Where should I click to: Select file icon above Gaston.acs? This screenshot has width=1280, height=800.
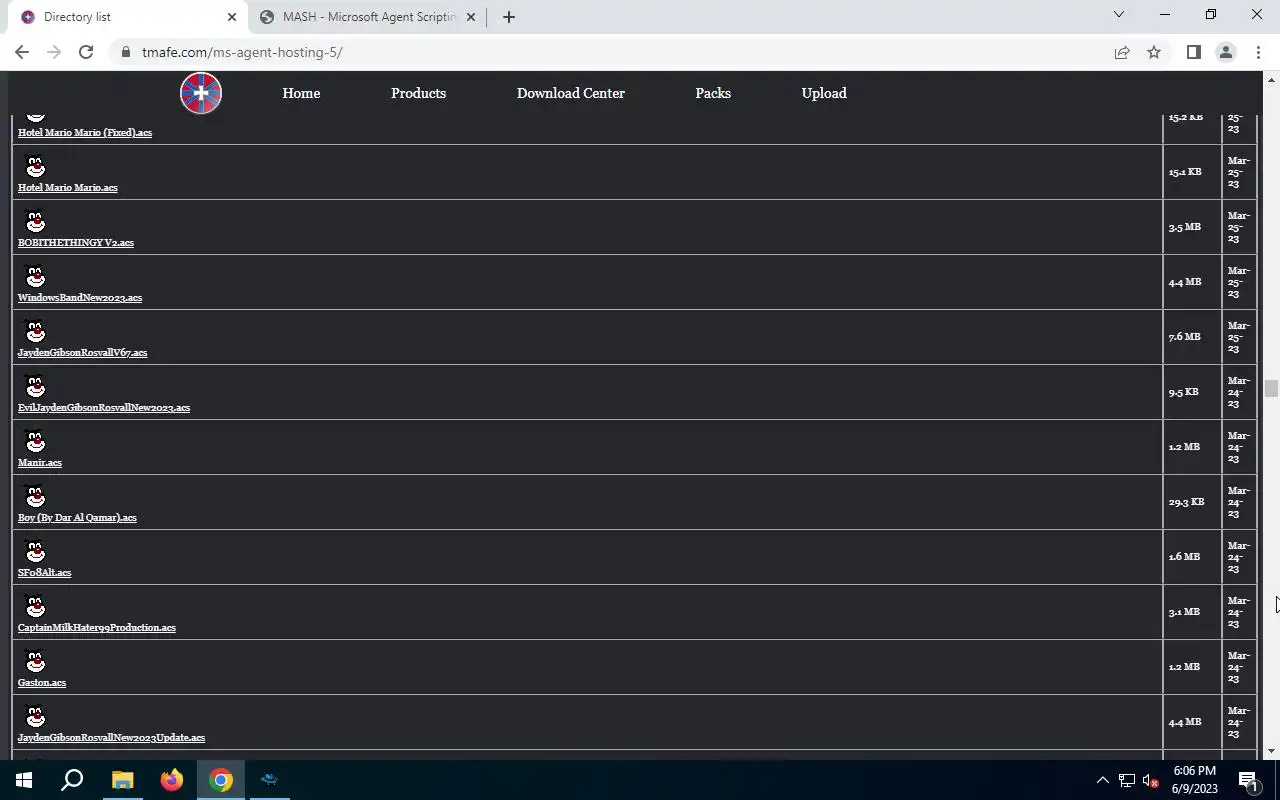(35, 661)
